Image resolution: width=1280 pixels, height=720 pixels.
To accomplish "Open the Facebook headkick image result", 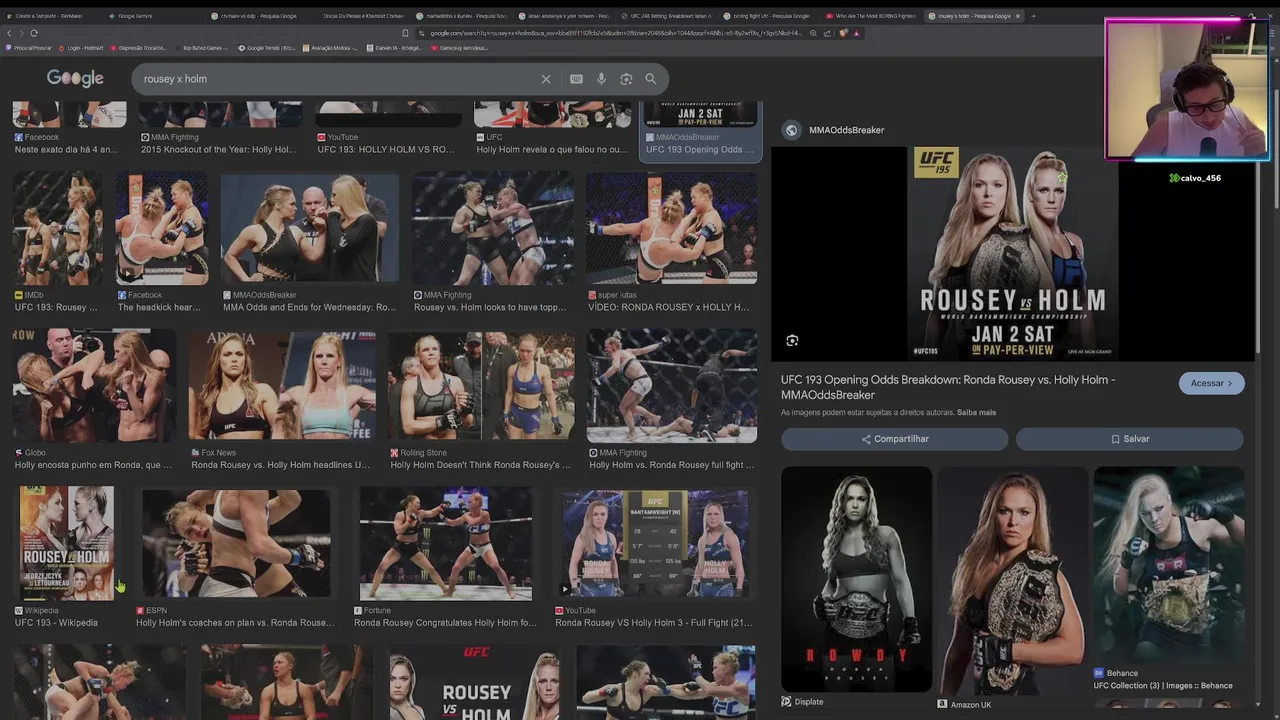I will 162,229.
